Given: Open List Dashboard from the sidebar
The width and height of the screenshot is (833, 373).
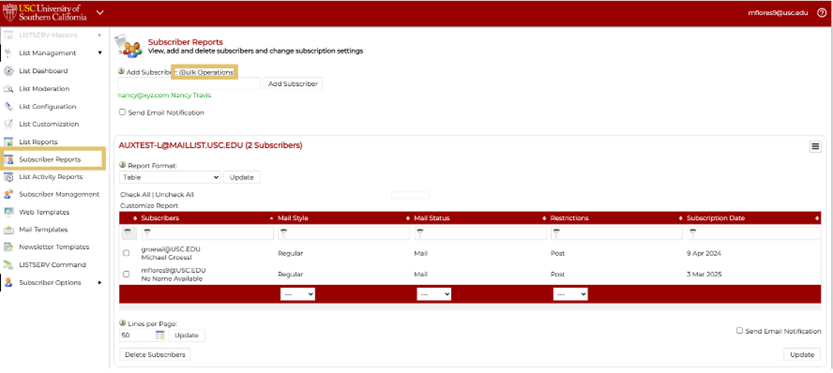Looking at the screenshot, I should (43, 71).
